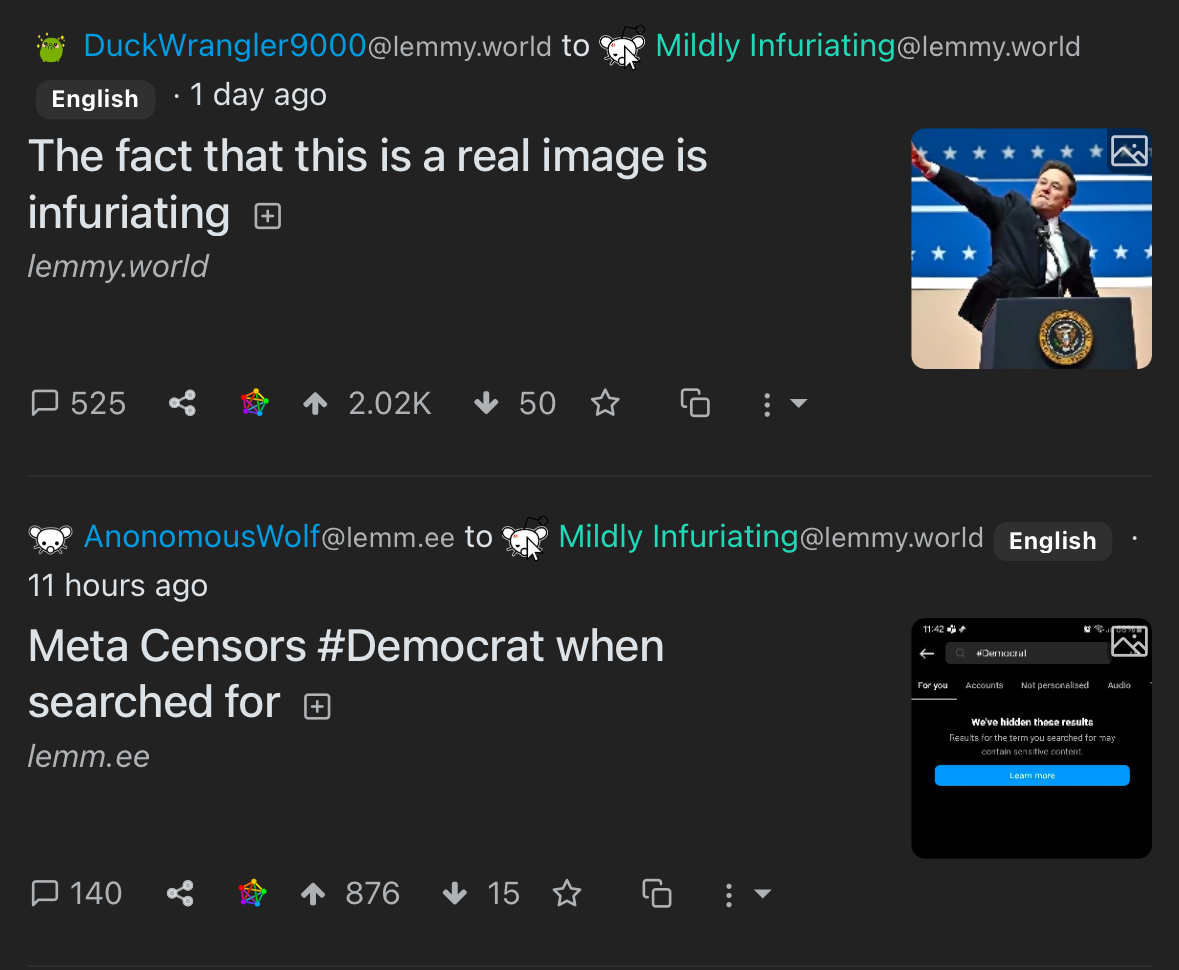Save the first post with the star
The height and width of the screenshot is (970, 1179).
pos(605,403)
